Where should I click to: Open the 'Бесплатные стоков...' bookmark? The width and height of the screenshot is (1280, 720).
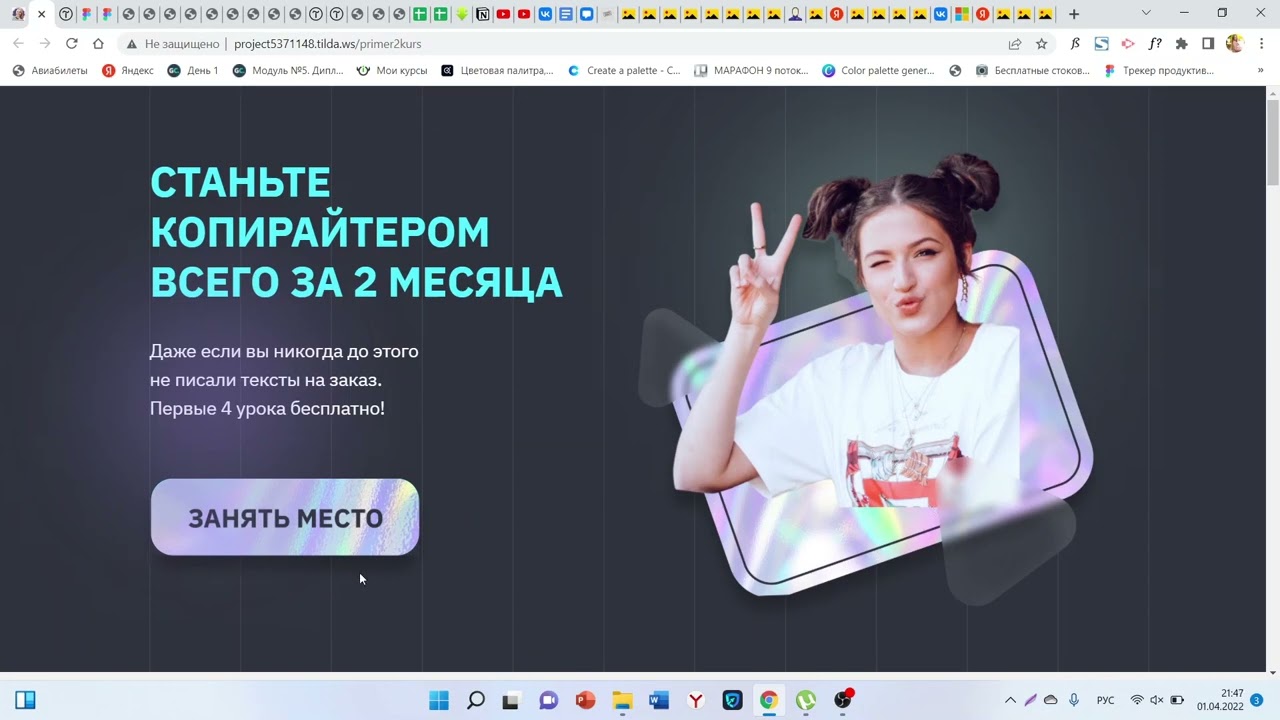pyautogui.click(x=1033, y=71)
